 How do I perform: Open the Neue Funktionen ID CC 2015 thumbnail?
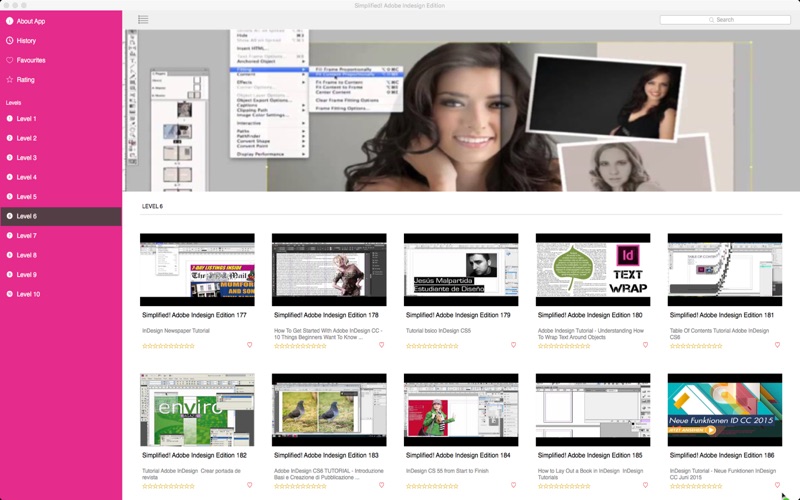point(724,410)
